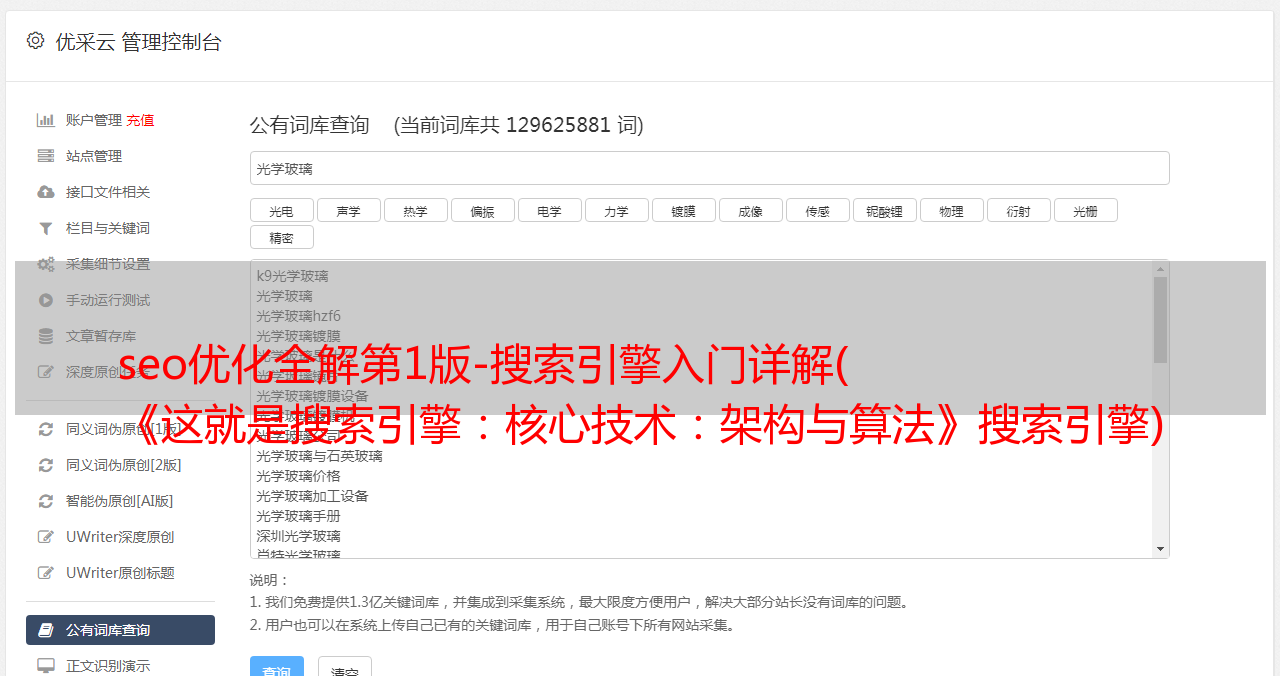Click the filter icon for 栏目与关键词
This screenshot has width=1280, height=676.
pyautogui.click(x=46, y=228)
